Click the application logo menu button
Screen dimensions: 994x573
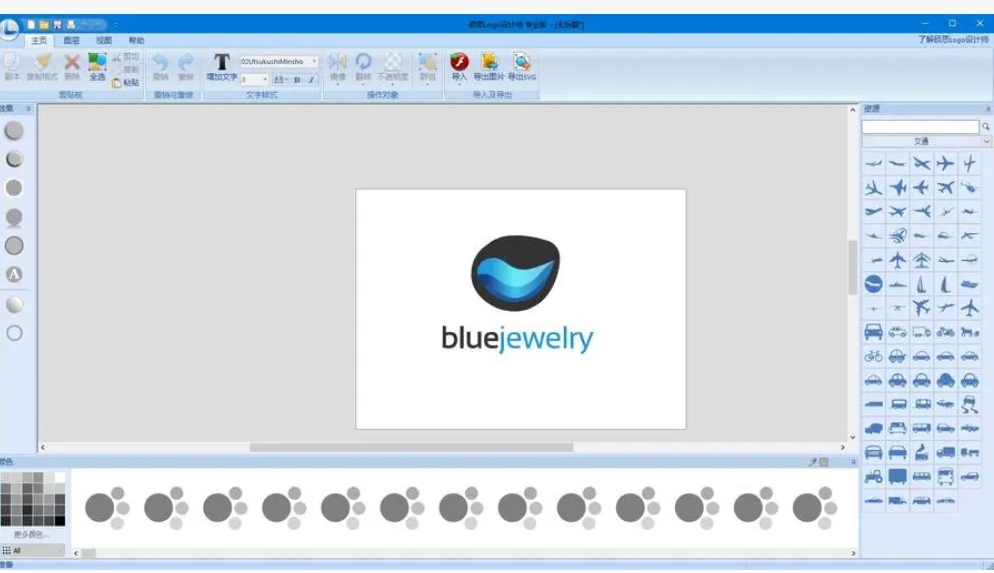[x=10, y=29]
